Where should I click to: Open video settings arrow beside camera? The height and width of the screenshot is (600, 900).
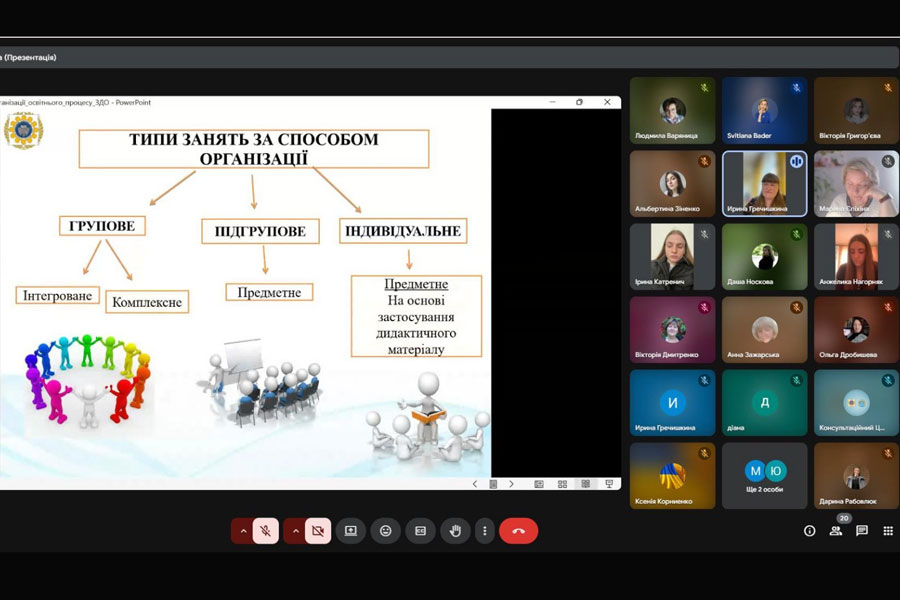tap(295, 531)
